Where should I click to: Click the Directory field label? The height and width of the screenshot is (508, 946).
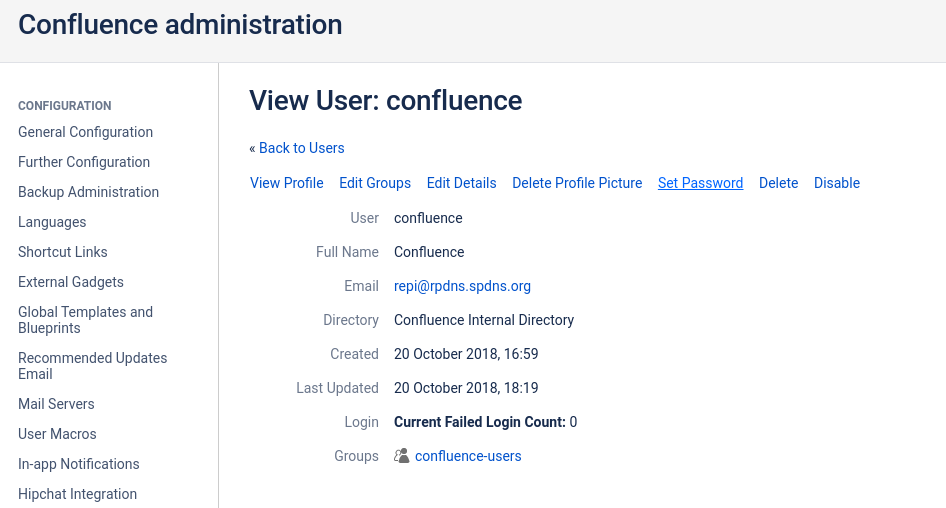(x=351, y=320)
